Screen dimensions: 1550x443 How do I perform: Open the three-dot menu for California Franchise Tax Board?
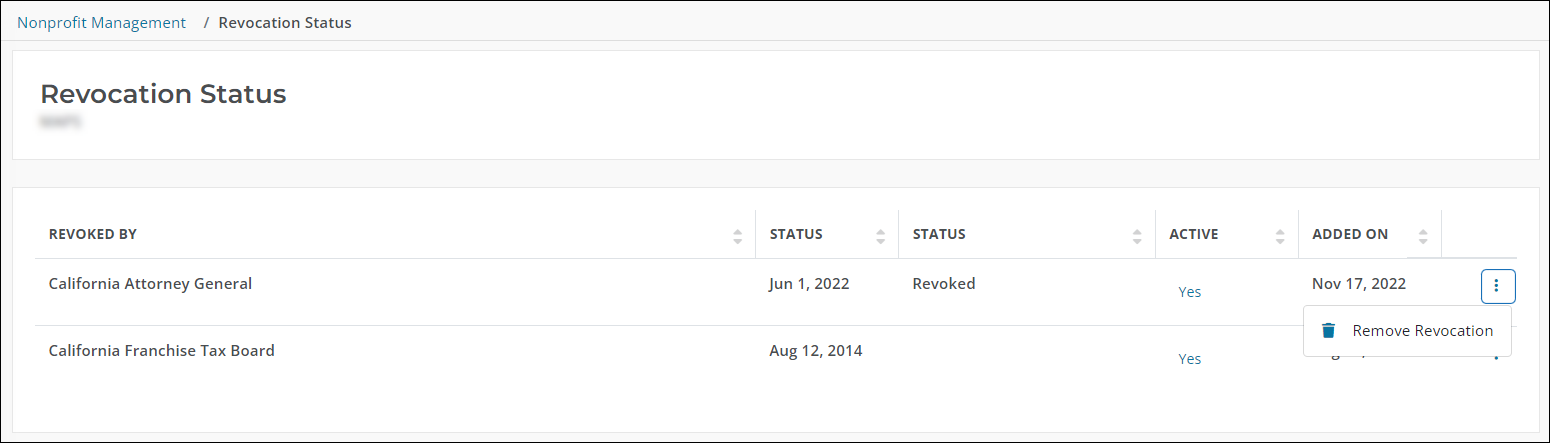(x=1497, y=356)
